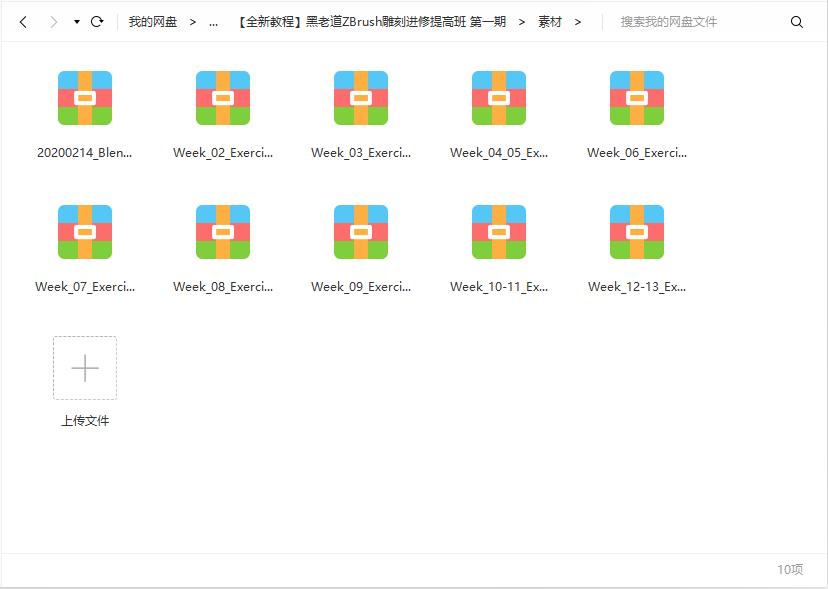Select the Week_12-13_Ex... archive icon
This screenshot has width=828, height=589.
(637, 232)
